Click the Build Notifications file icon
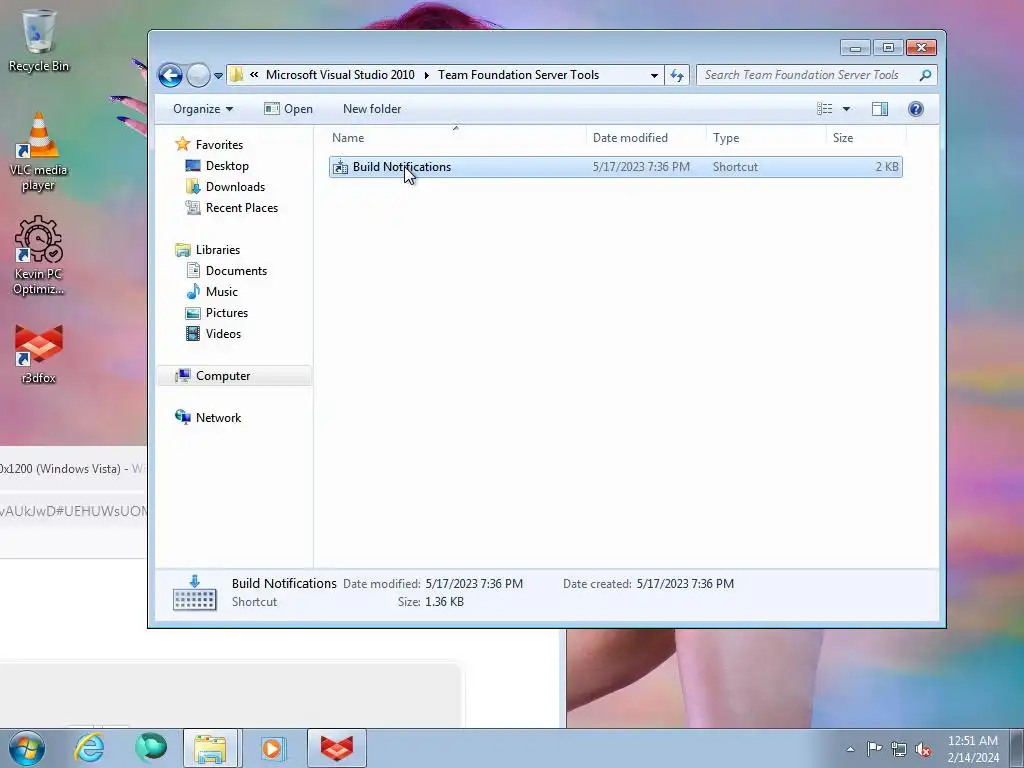 tap(340, 167)
